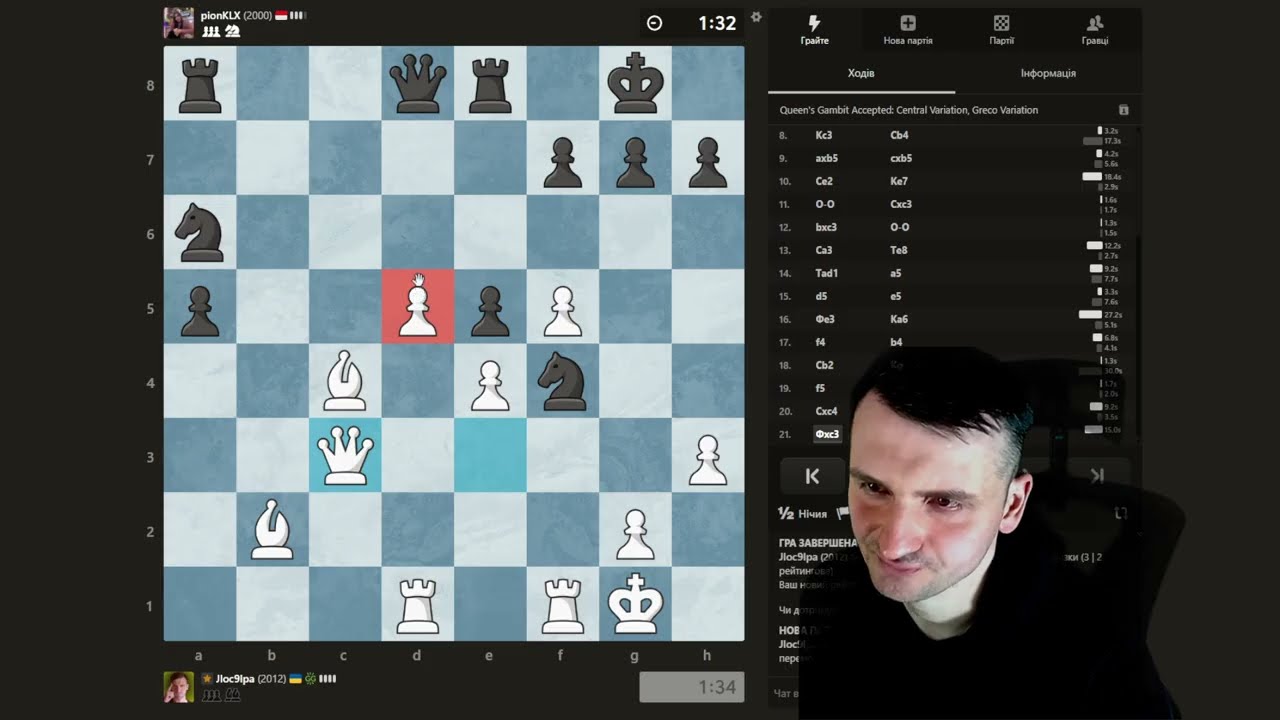Go to move 16 Фе3
Image resolution: width=1280 pixels, height=720 pixels.
pos(825,319)
